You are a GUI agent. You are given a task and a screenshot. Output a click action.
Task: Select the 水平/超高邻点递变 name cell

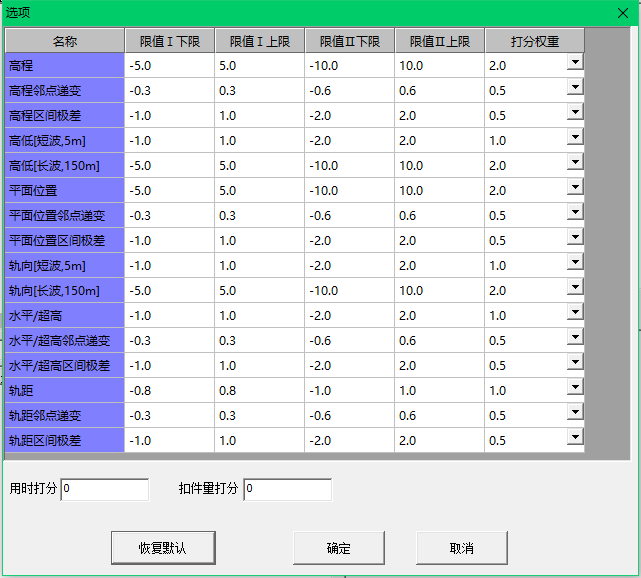click(x=65, y=340)
